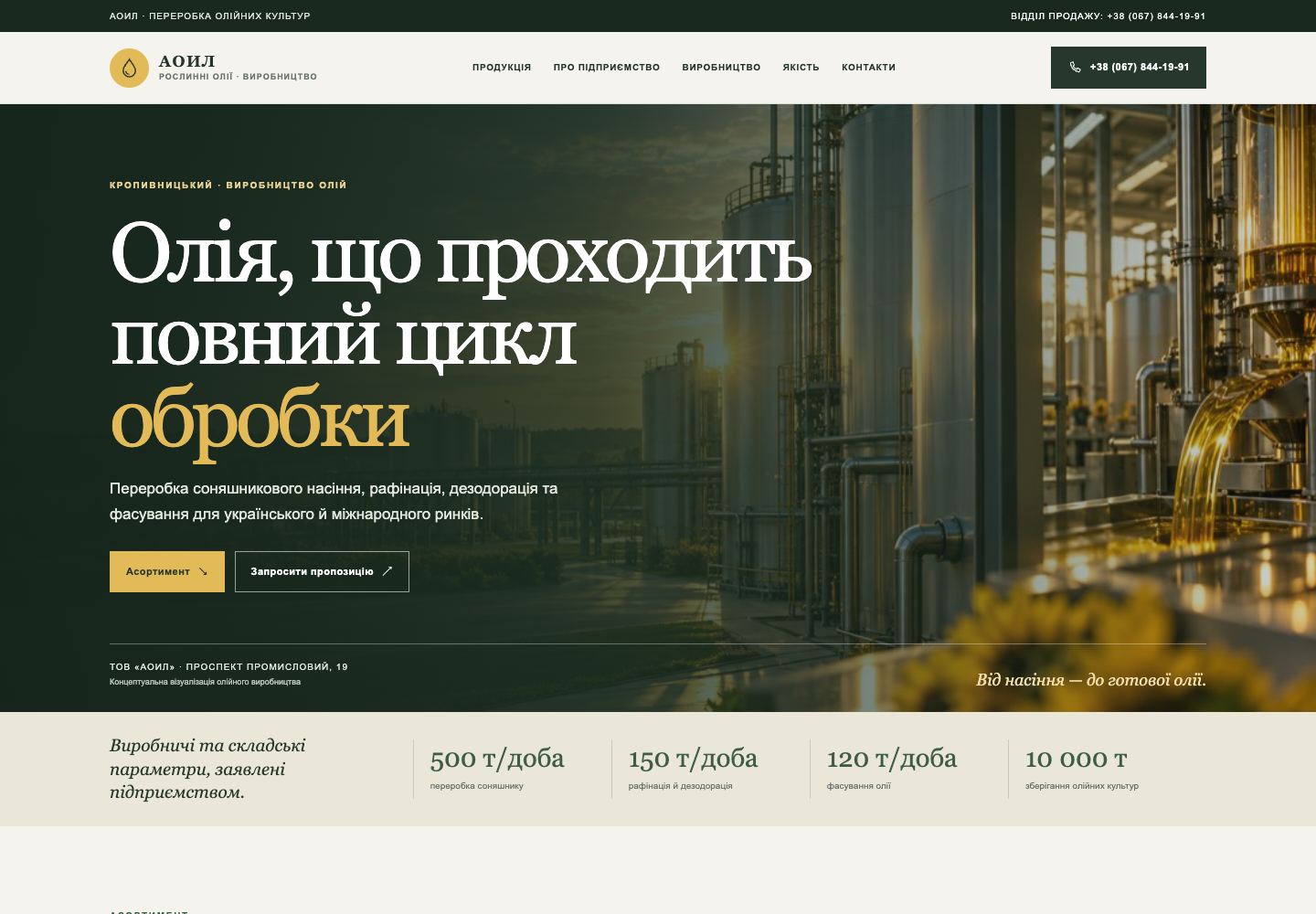Open the Про підприємство menu item
1316x914 pixels.
607,68
